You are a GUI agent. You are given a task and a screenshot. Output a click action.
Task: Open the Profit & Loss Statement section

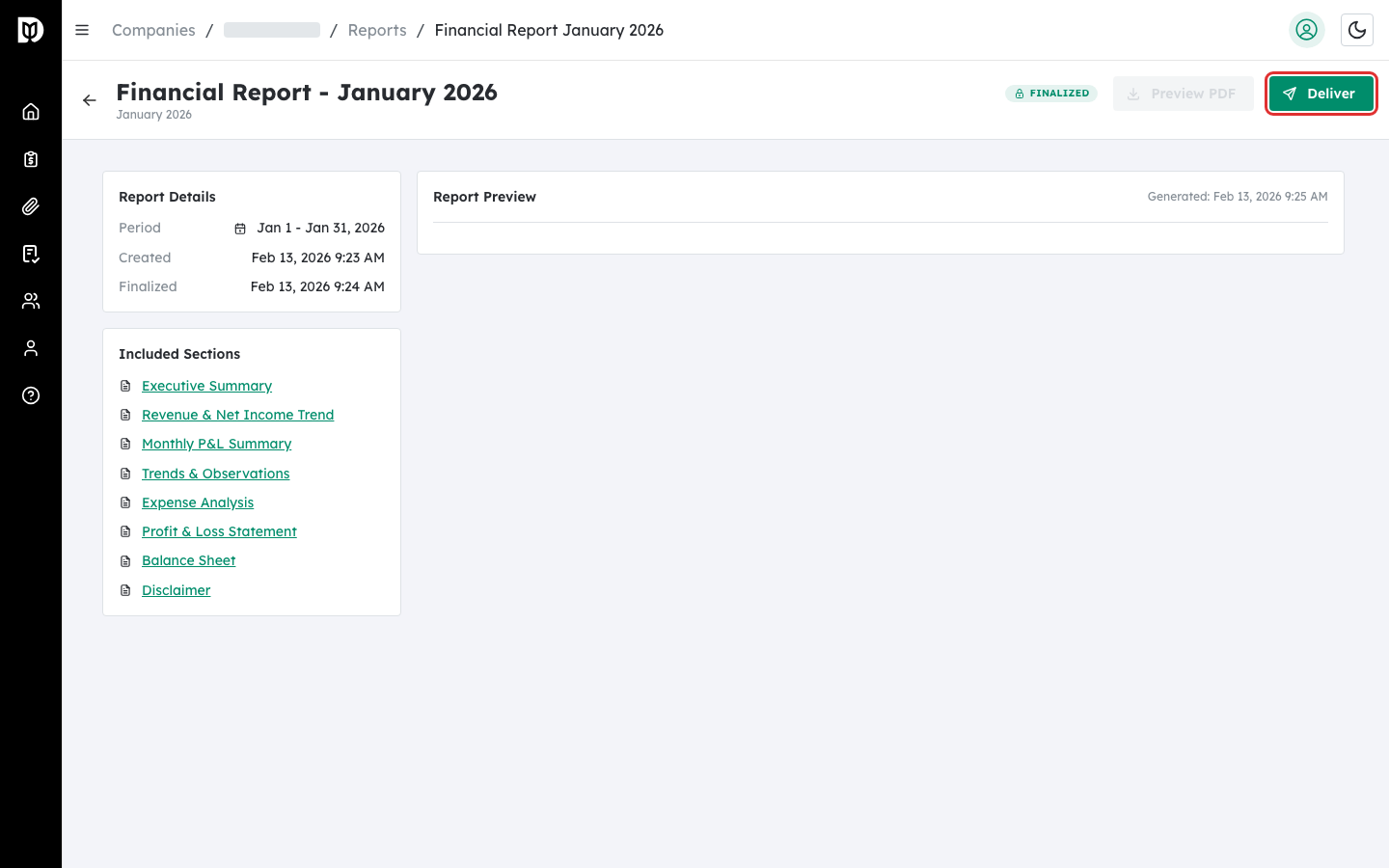pyautogui.click(x=219, y=530)
